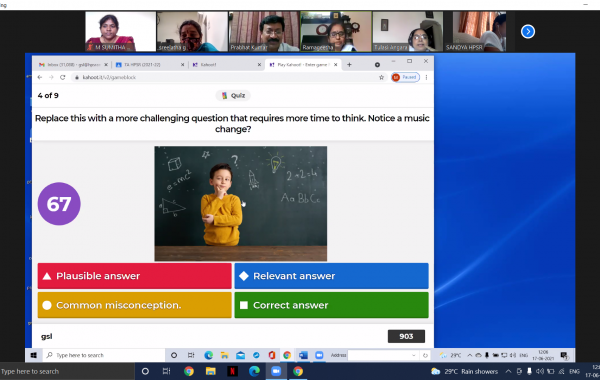This screenshot has width=600, height=380.
Task: Open the Mail app on the shared taskbar
Action: coord(240,355)
